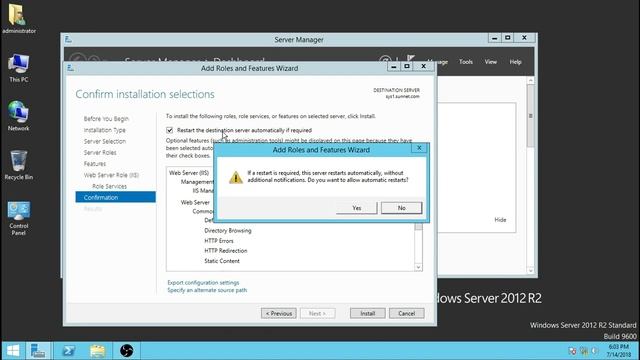Click the clock in the taskbar
The height and width of the screenshot is (360, 640).
[x=619, y=351]
